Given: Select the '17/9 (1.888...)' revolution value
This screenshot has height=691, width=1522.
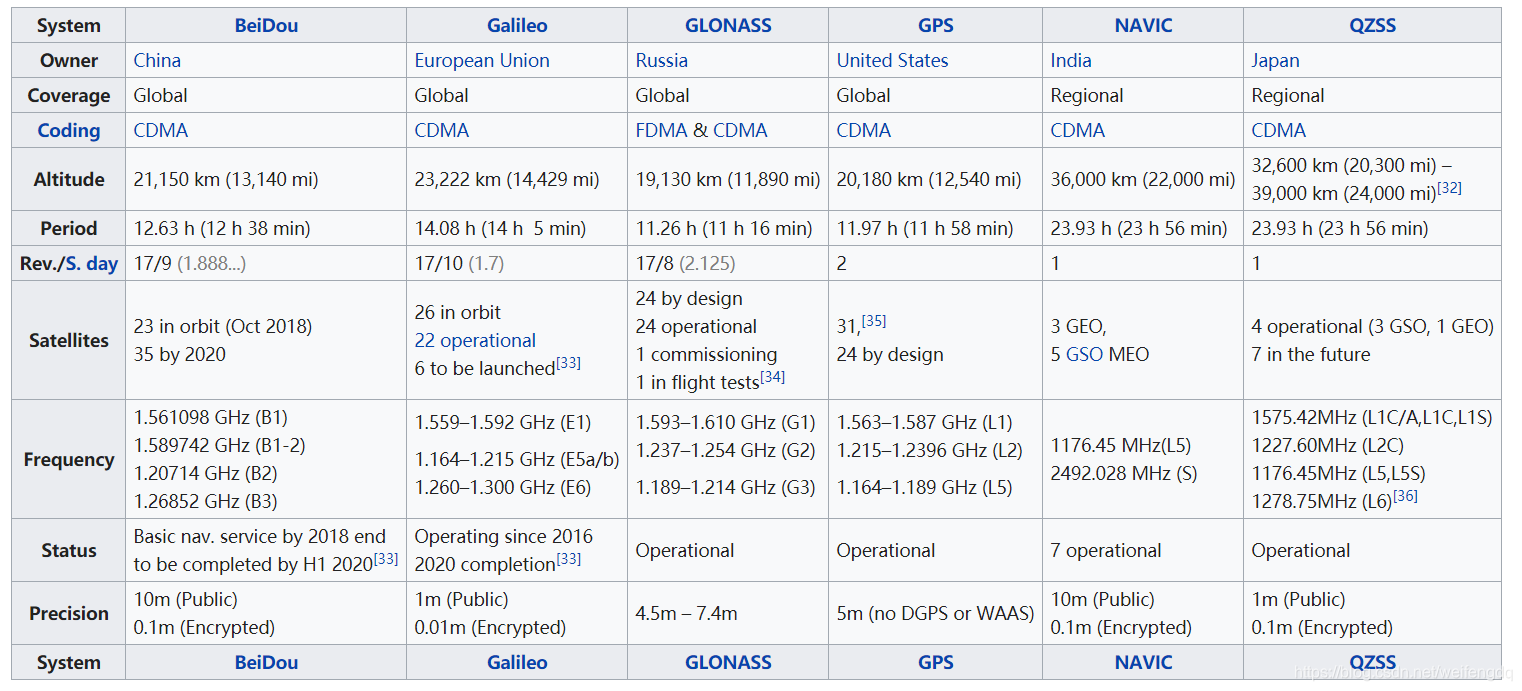Looking at the screenshot, I should [x=190, y=264].
